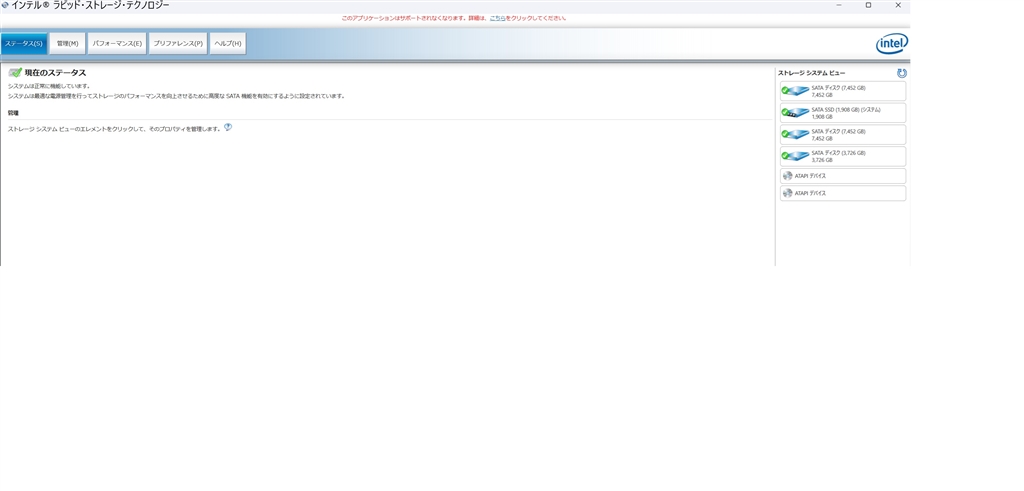Click the green check current status icon
This screenshot has height=491, width=1024.
pyautogui.click(x=15, y=72)
